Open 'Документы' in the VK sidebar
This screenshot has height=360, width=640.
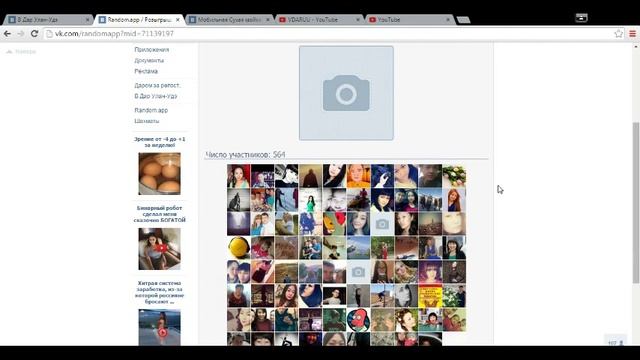click(x=149, y=60)
